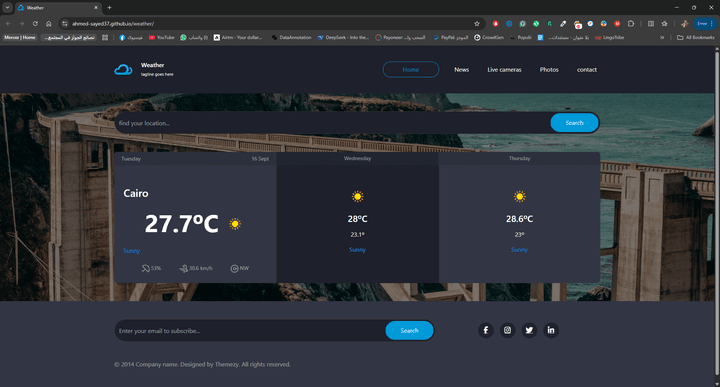Go to the browser home page icon

pos(49,23)
